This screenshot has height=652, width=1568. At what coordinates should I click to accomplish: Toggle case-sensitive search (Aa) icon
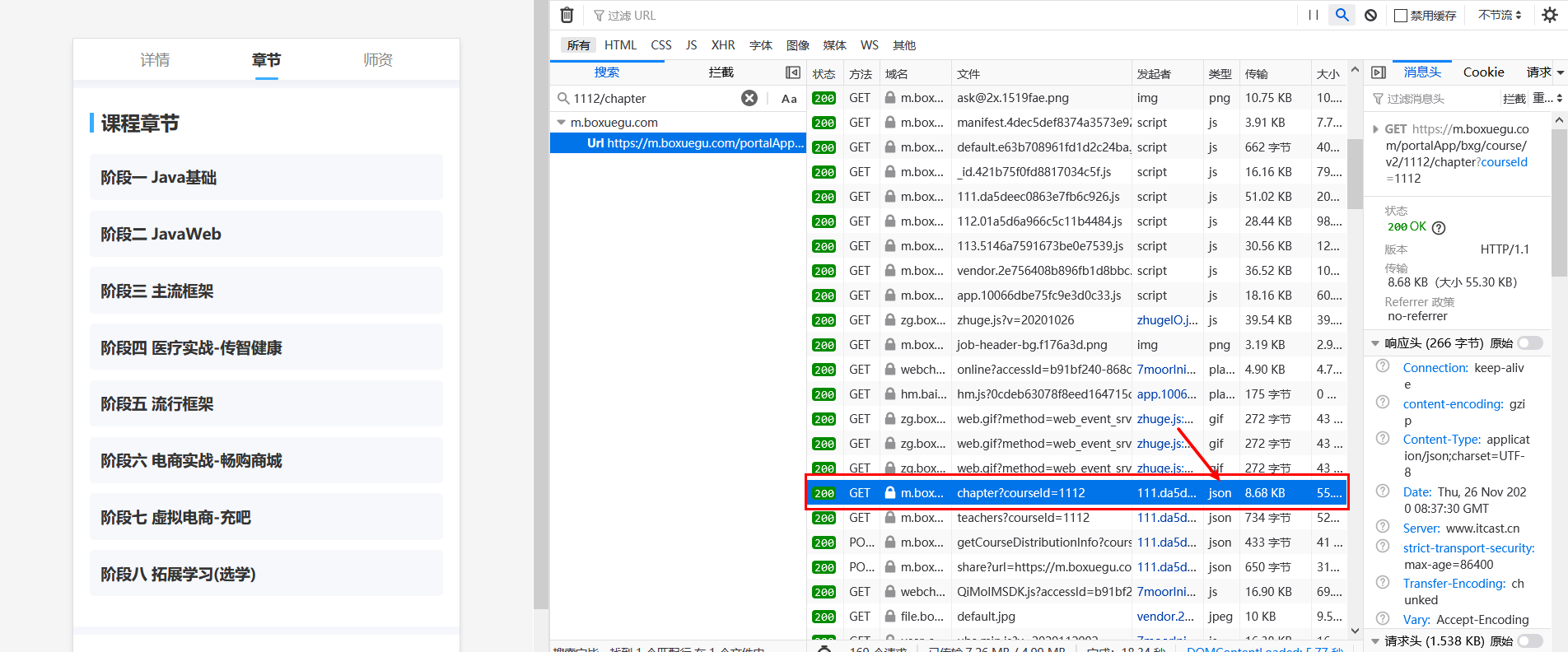point(788,99)
